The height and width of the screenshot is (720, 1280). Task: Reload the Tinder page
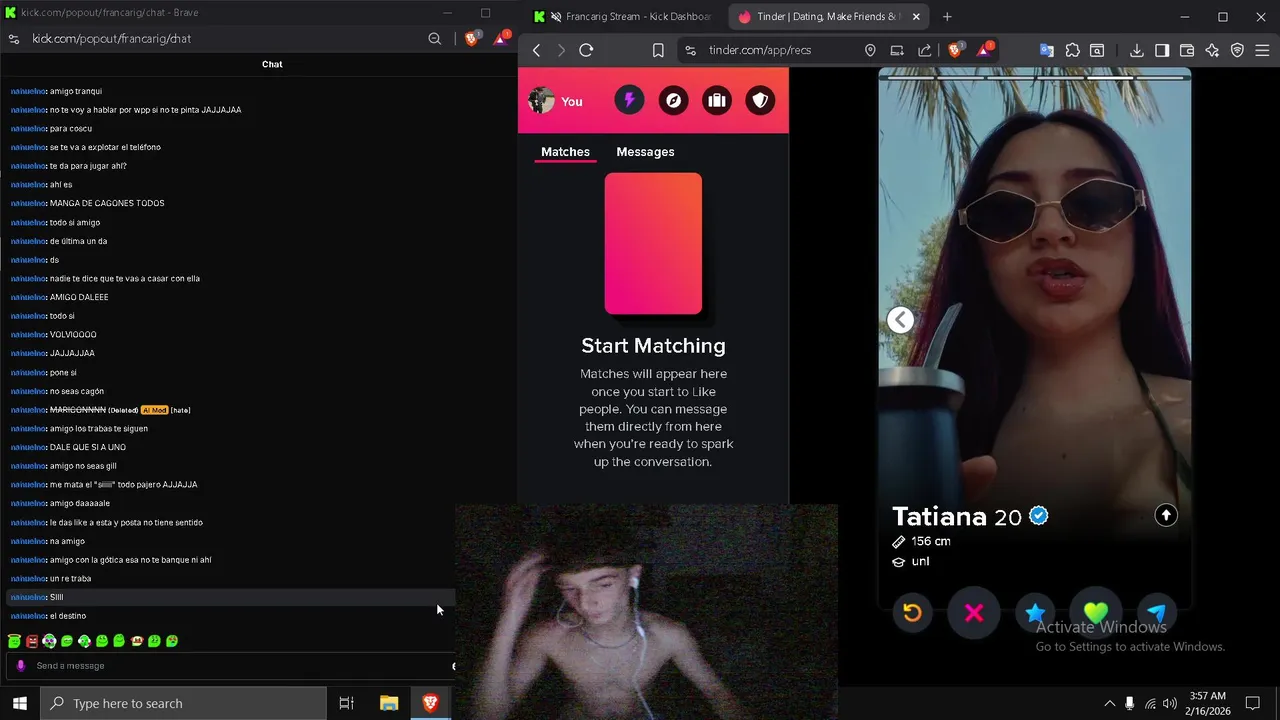[x=587, y=50]
